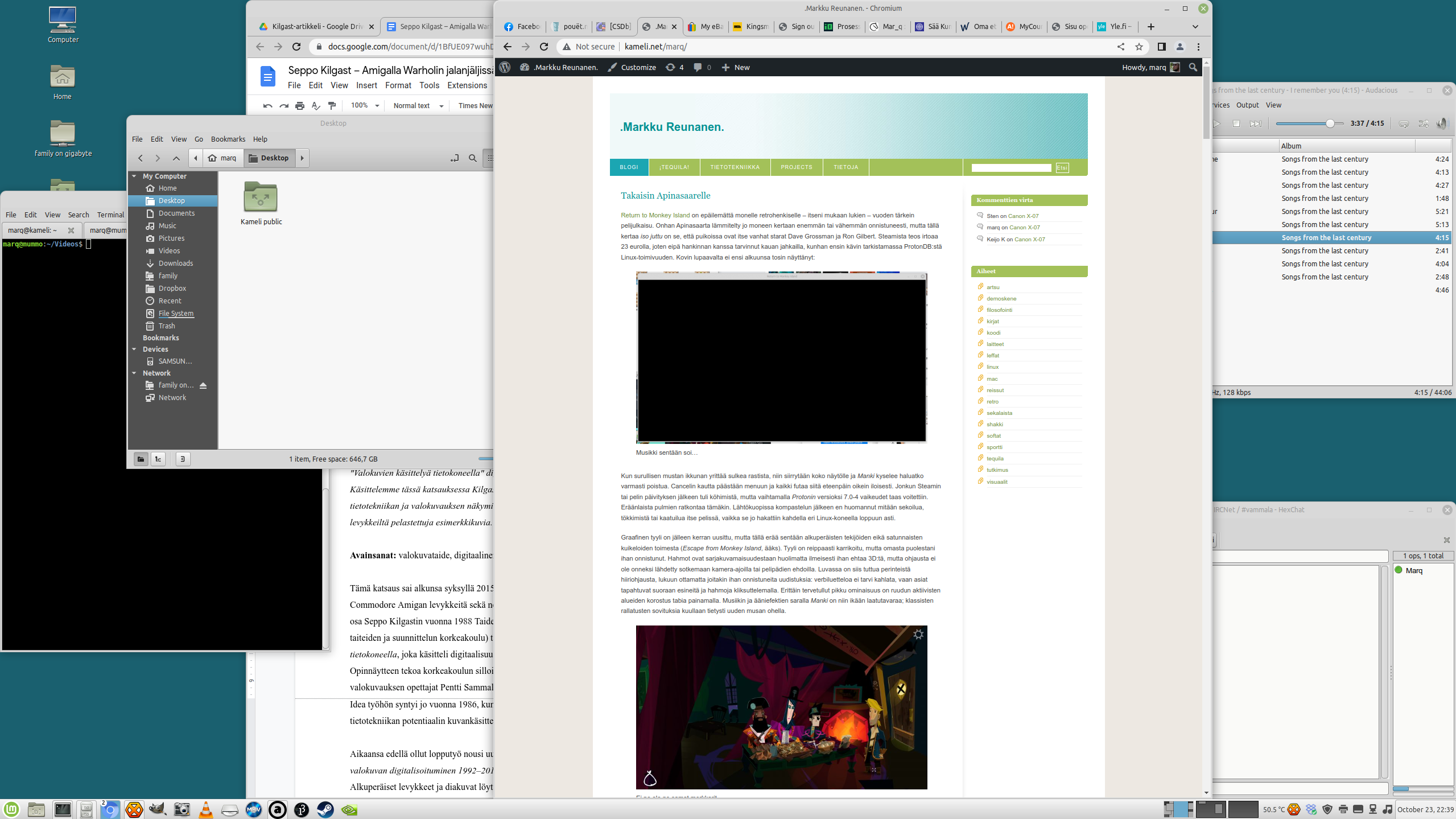Viewport: 1456px width, 819px height.
Task: Click the WordPress logo in the admin bar
Action: (505, 67)
